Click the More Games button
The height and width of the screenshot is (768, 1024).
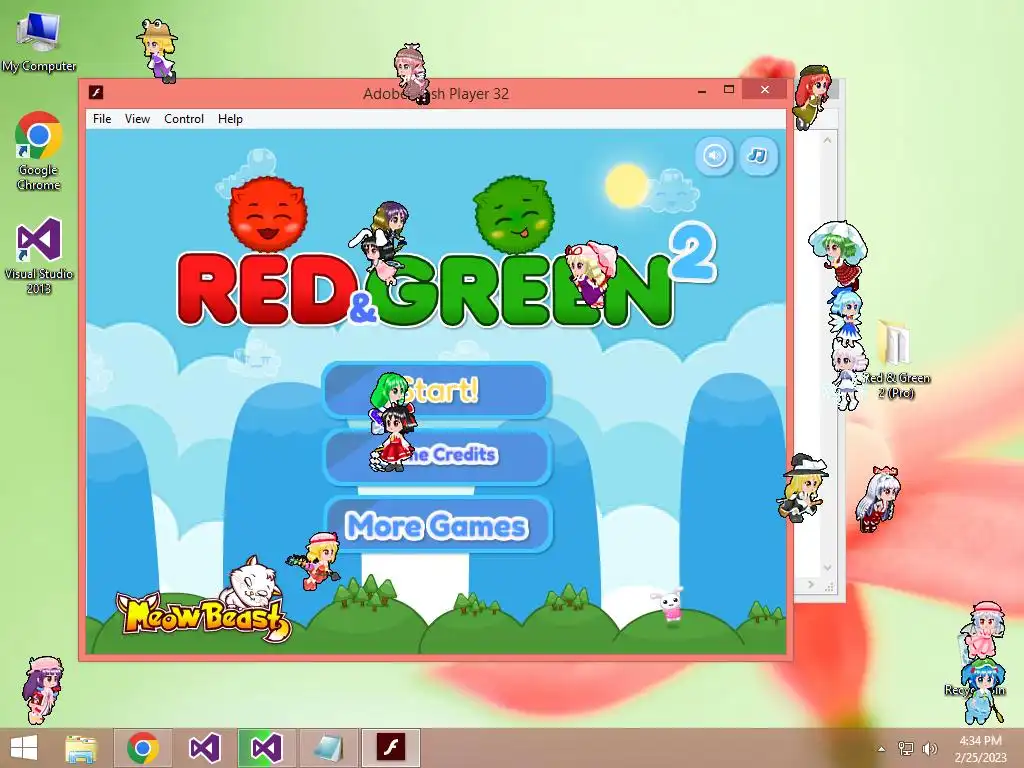(x=437, y=526)
